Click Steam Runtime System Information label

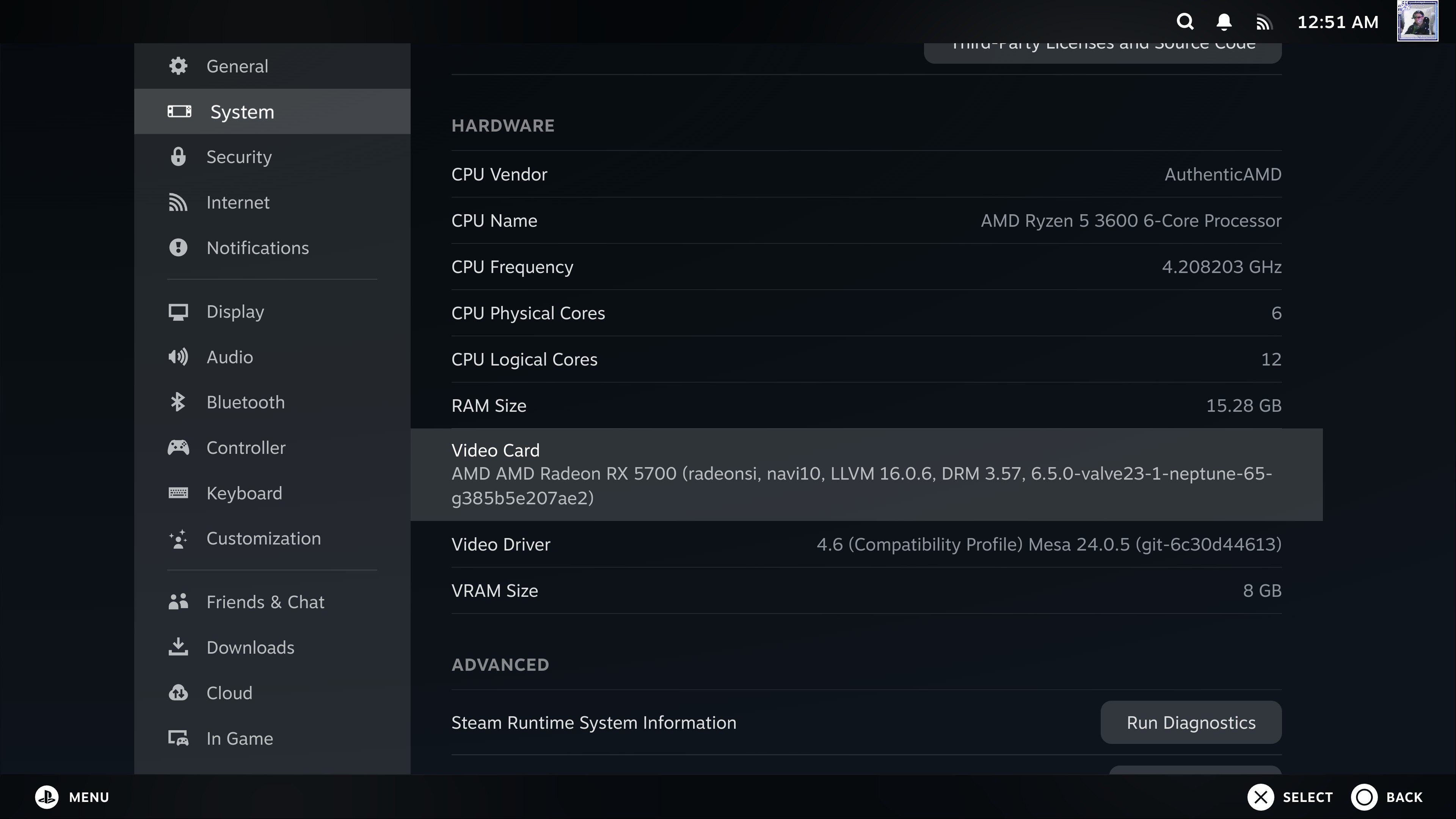(593, 723)
